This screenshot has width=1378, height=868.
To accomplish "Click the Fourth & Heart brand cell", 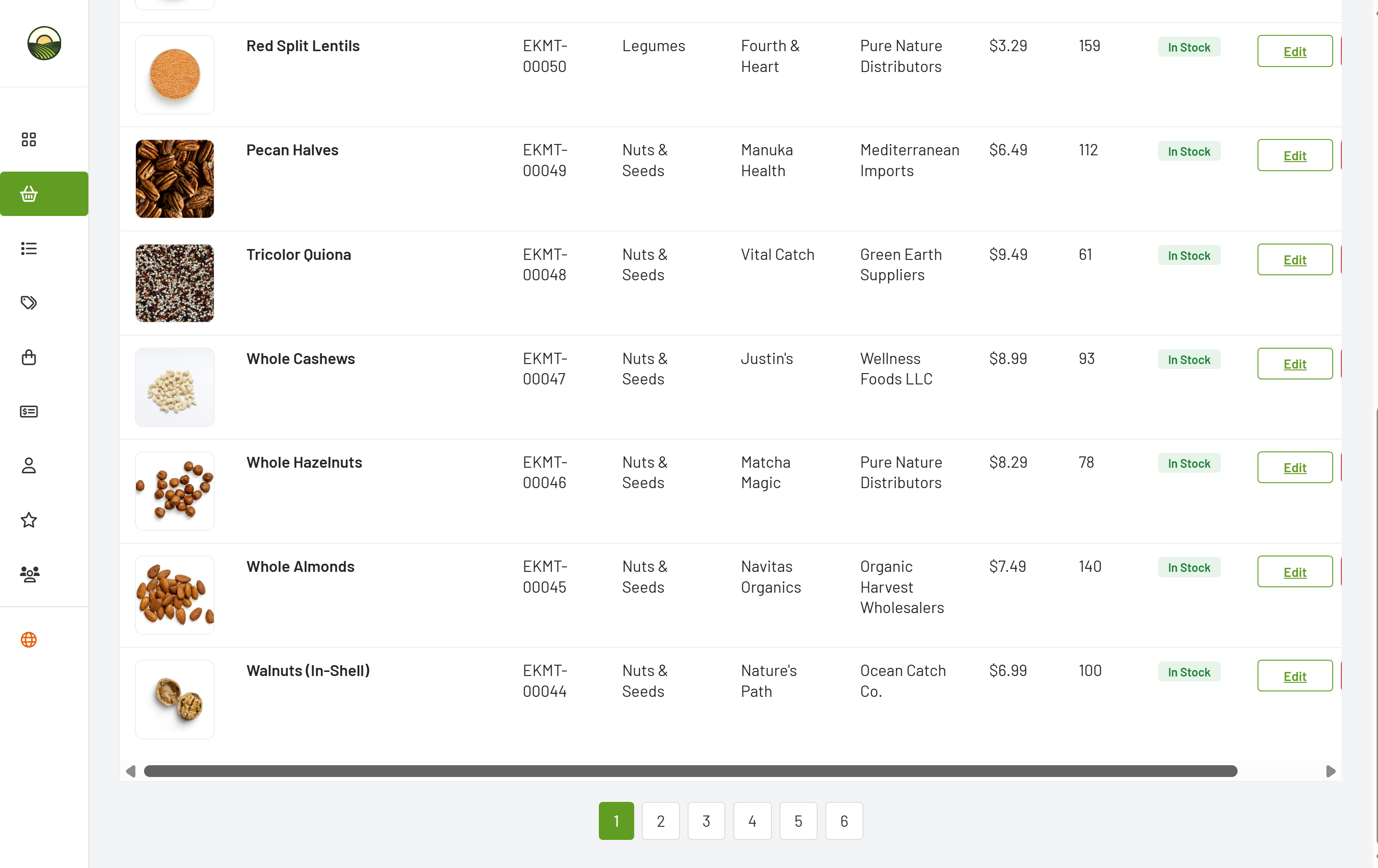I will click(x=770, y=56).
